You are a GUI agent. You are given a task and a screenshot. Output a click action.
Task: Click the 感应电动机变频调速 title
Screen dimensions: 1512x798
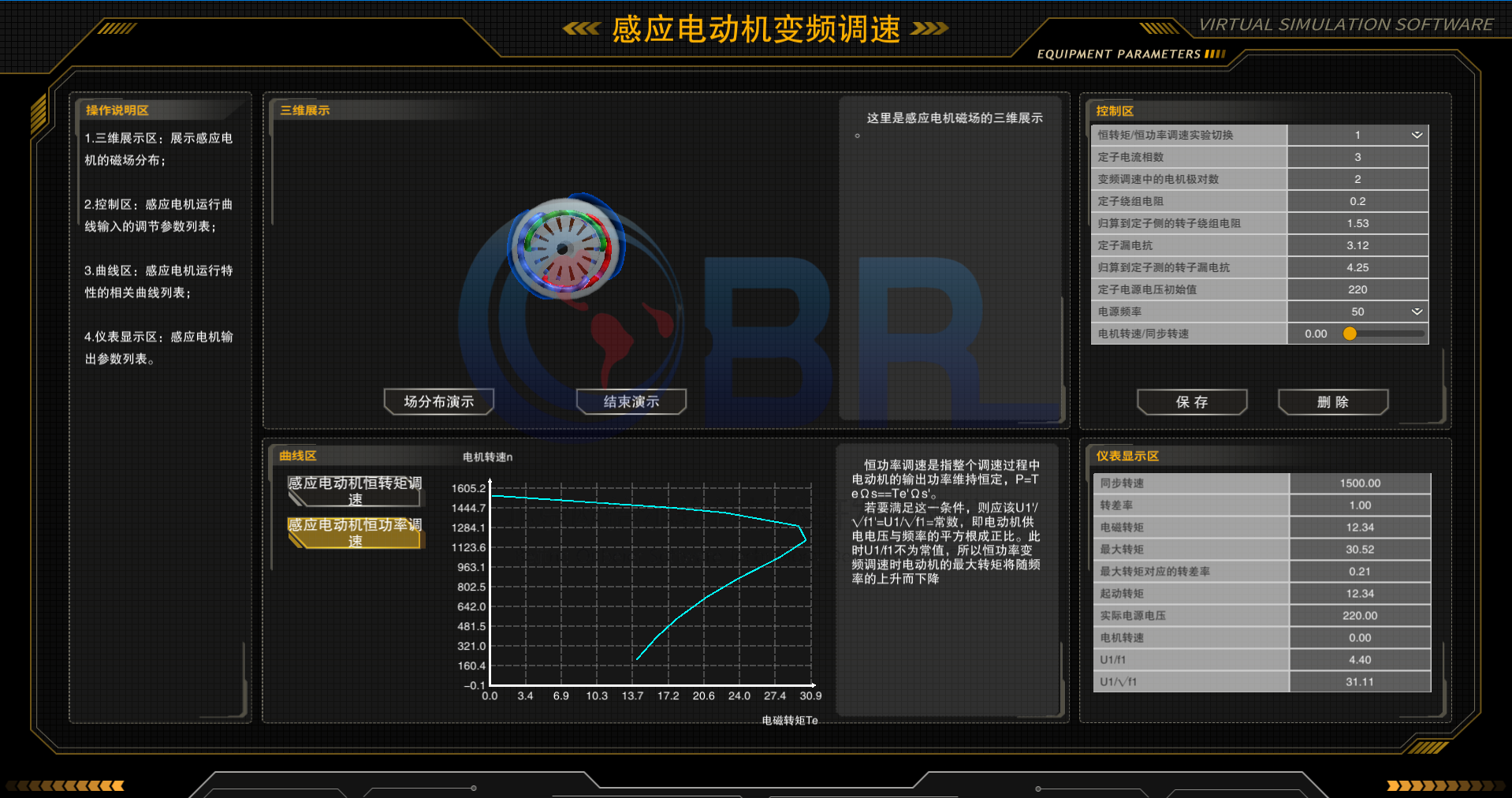click(756, 29)
